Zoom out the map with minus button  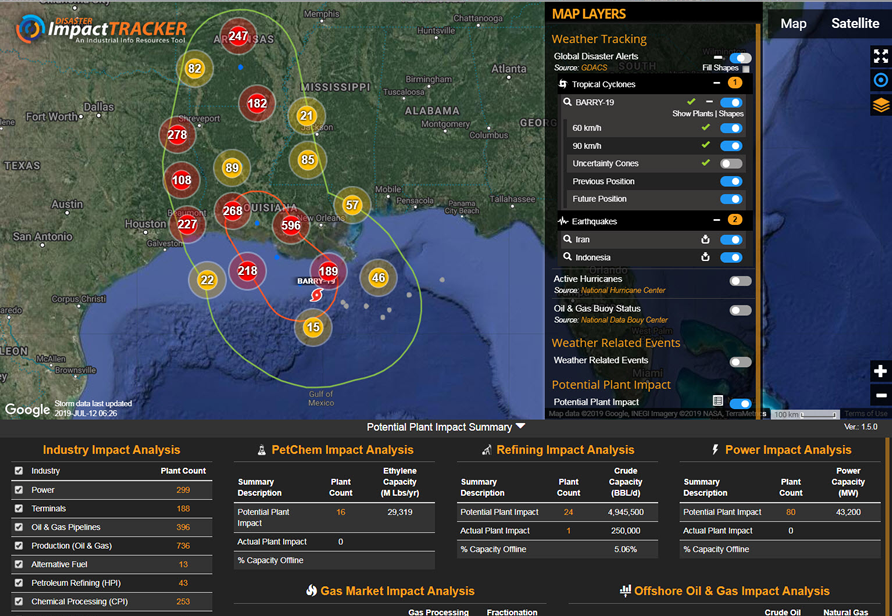(881, 395)
